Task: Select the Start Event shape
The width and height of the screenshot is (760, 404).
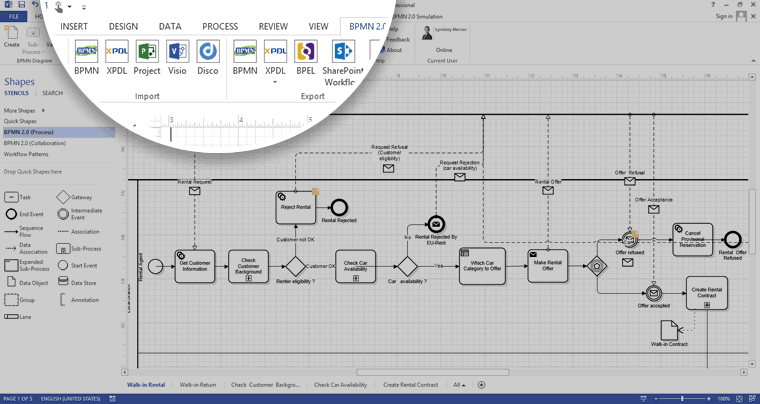Action: 63,265
